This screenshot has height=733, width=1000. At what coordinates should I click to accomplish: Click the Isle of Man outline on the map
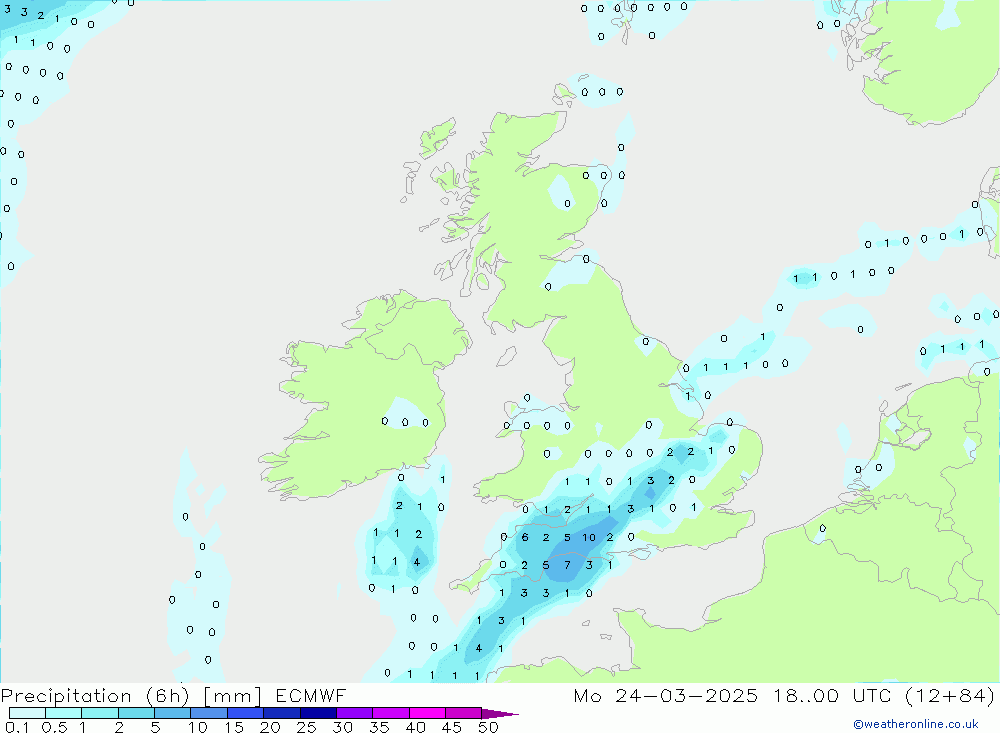[506, 356]
